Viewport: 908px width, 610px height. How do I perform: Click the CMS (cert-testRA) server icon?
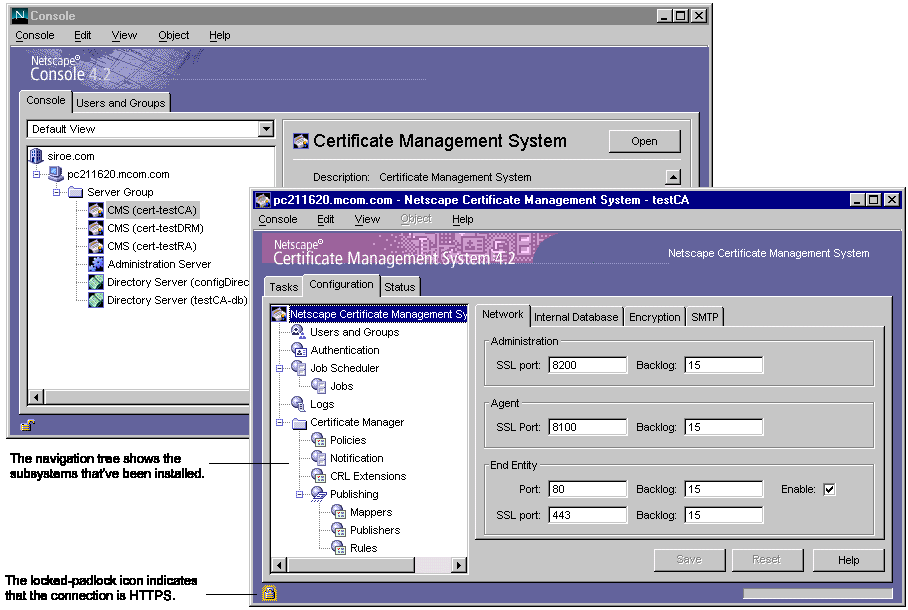click(96, 246)
